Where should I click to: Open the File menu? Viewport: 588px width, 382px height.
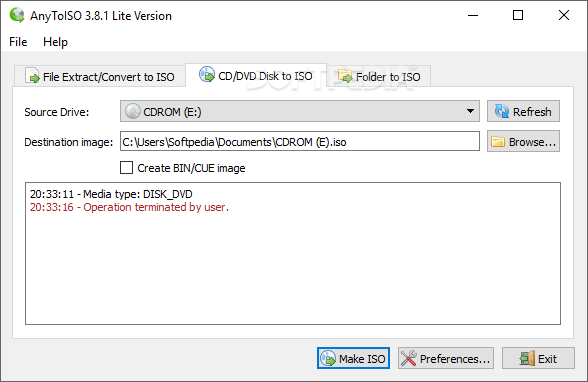pyautogui.click(x=18, y=42)
